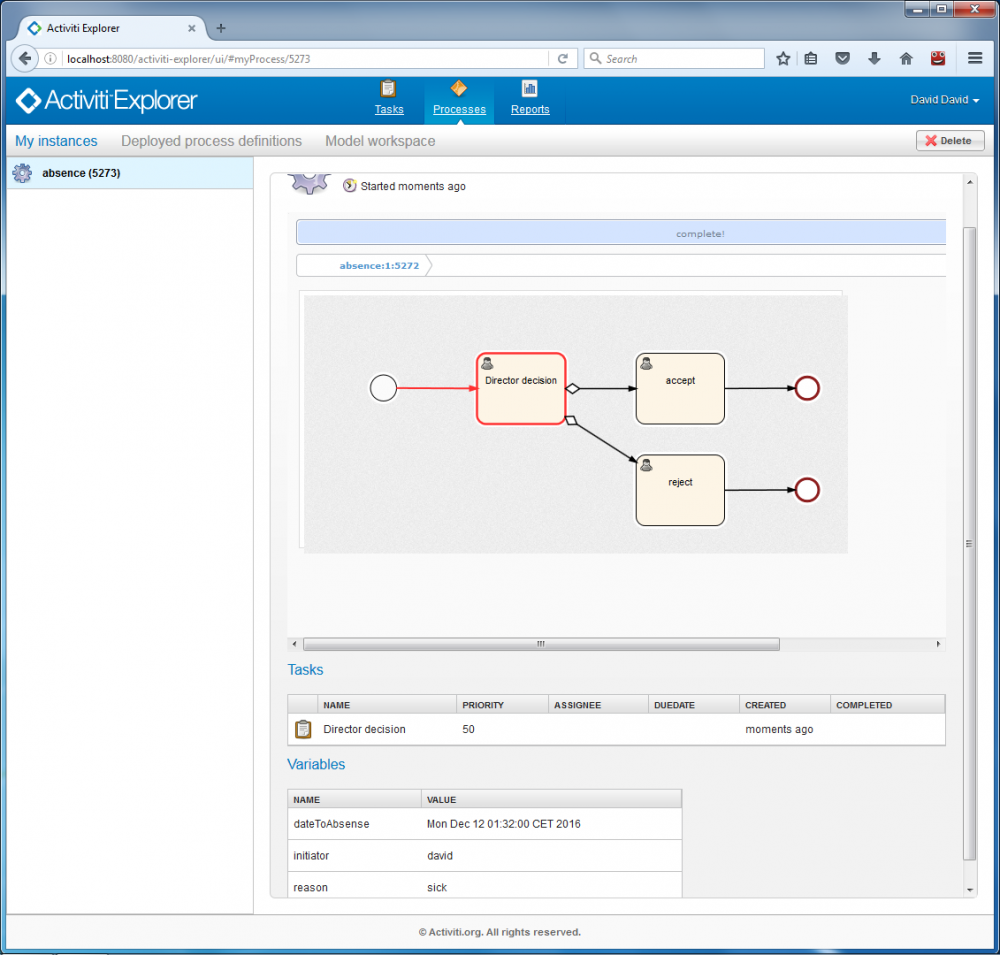The width and height of the screenshot is (1000, 955).
Task: Open Deployed process definitions tab
Action: coord(211,141)
